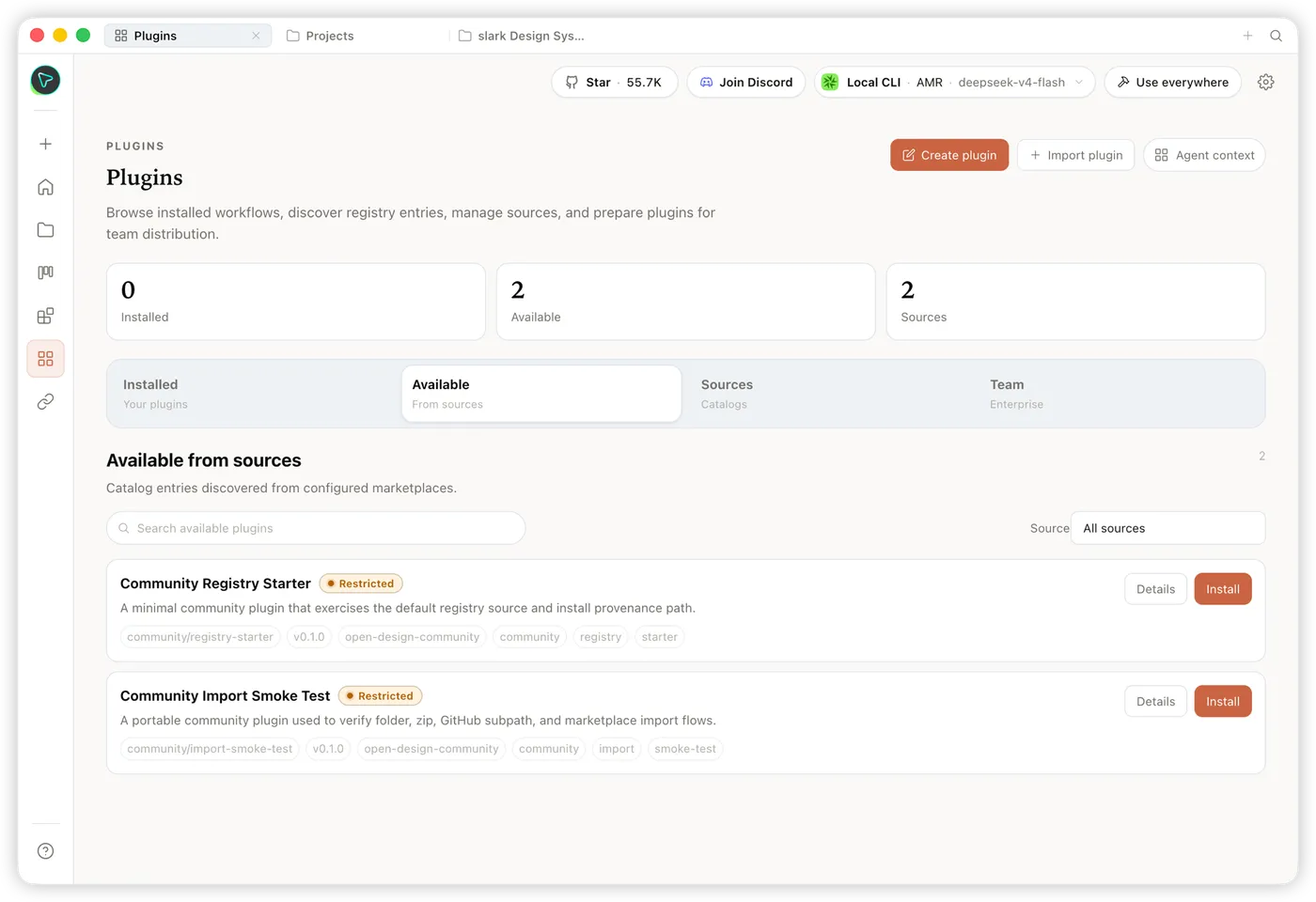1316x902 pixels.
Task: Click the Restricted badge on Community Import Smoke Test
Action: point(381,696)
